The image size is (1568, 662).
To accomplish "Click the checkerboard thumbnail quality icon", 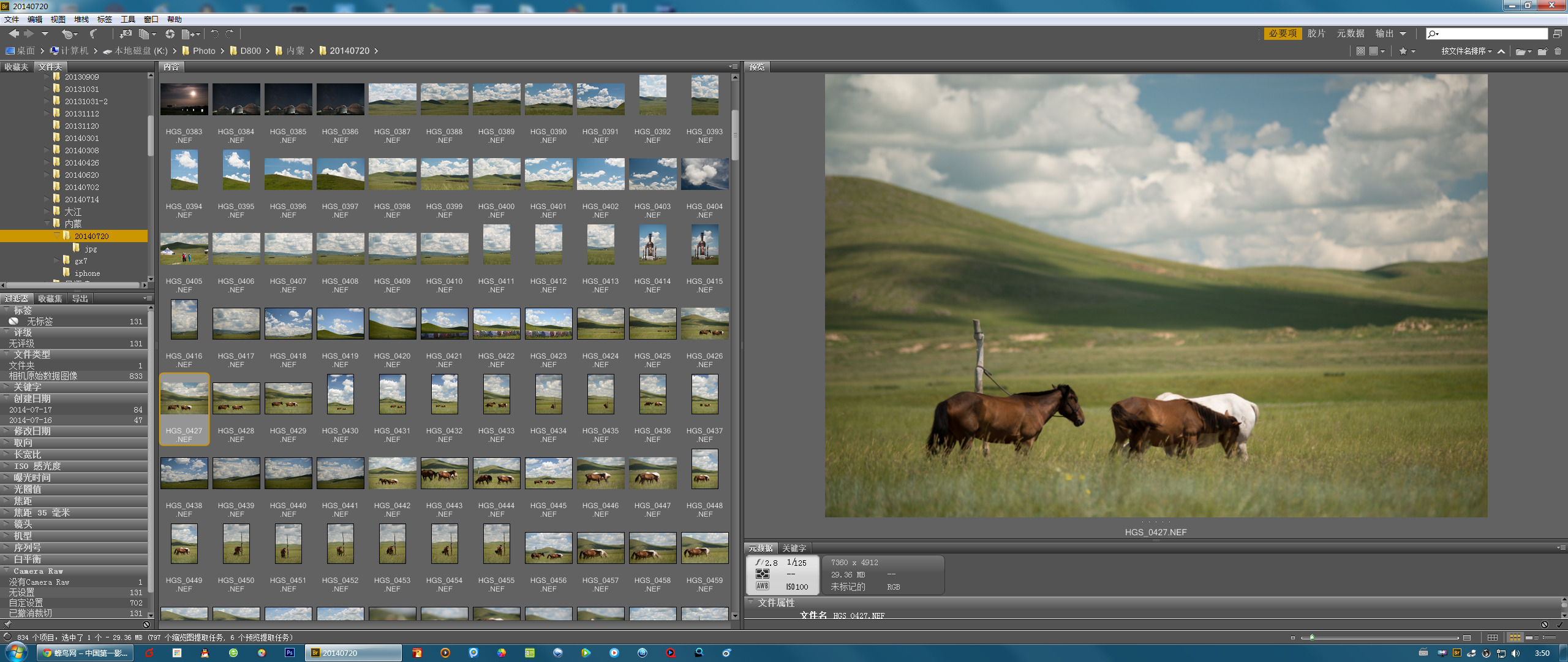I will point(1360,51).
